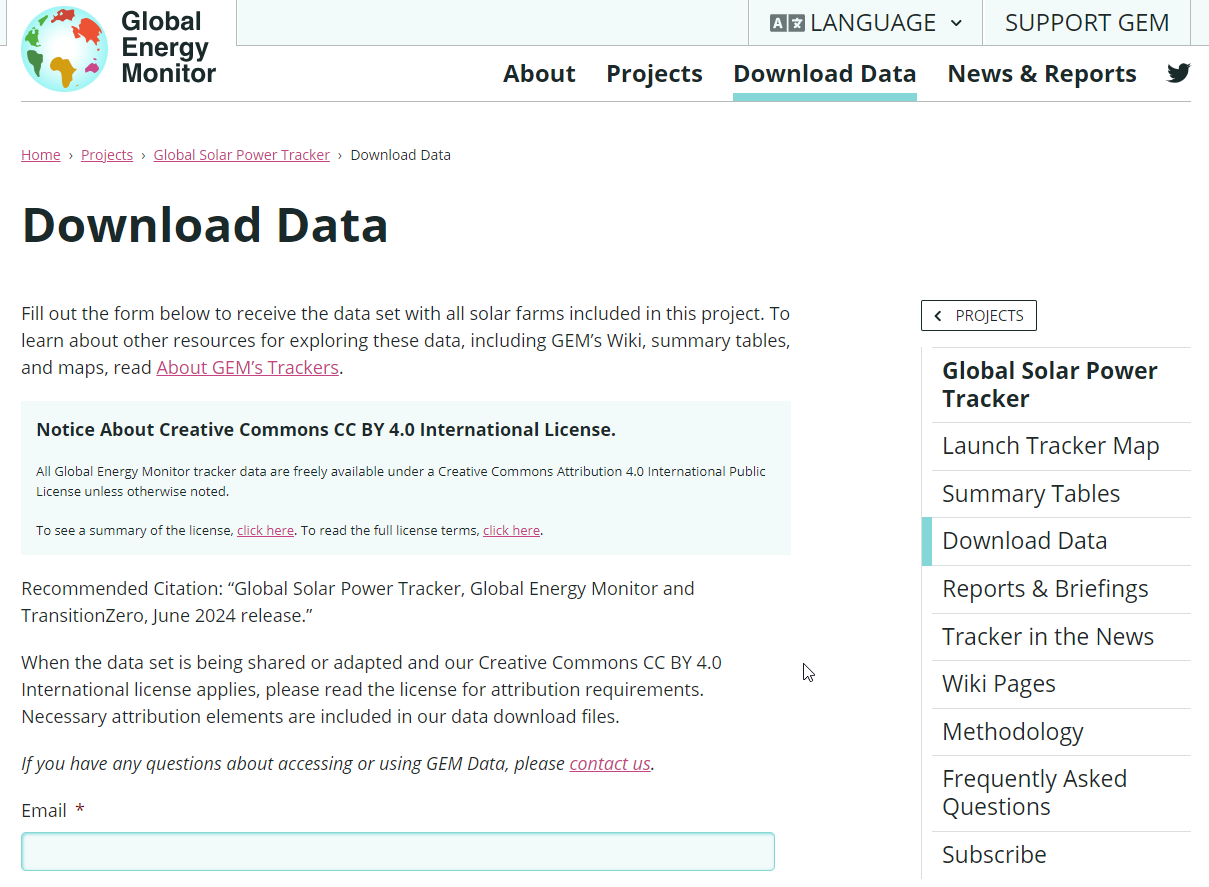Select Summary Tables in sidebar
This screenshot has height=887, width=1209.
pos(1030,494)
